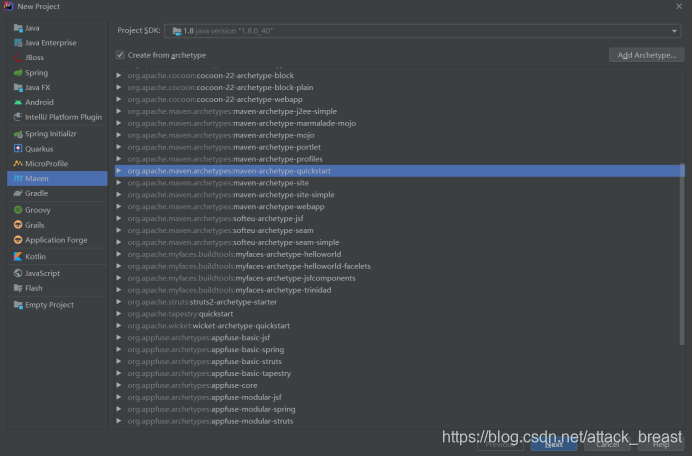Image resolution: width=693 pixels, height=456 pixels.
Task: Select Spring Initializr project type
Action: pyautogui.click(x=57, y=134)
